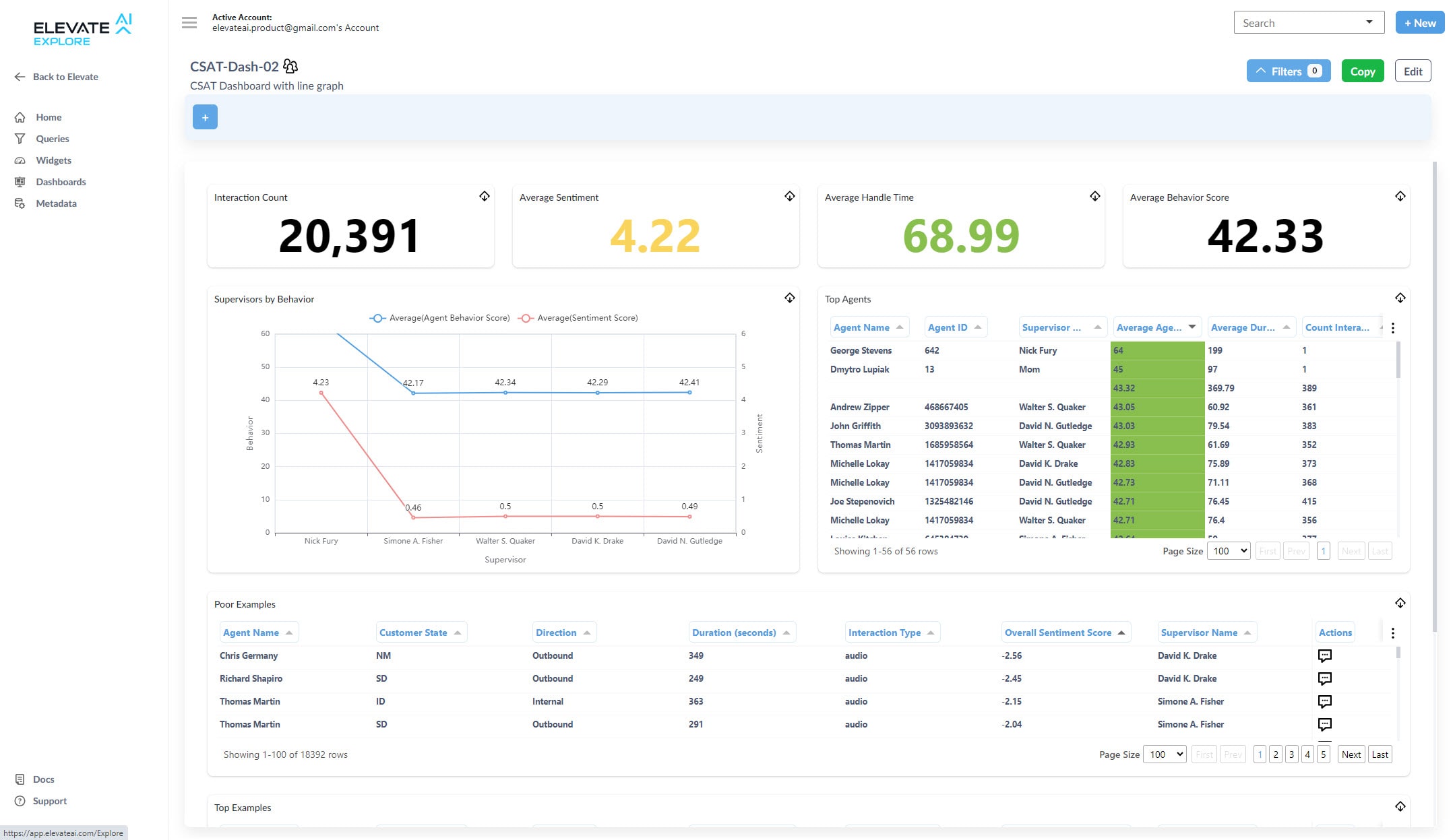This screenshot has width=1453, height=840.
Task: Open comment action for Chris Germany row
Action: coord(1324,655)
